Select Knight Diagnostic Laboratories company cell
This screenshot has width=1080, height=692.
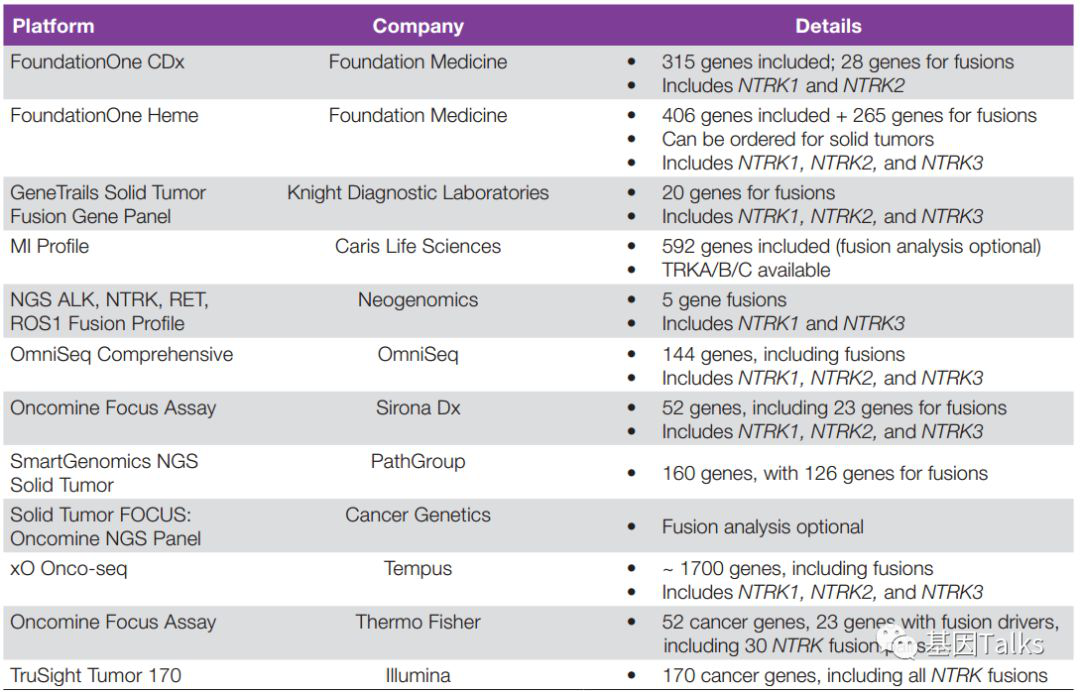pos(418,193)
